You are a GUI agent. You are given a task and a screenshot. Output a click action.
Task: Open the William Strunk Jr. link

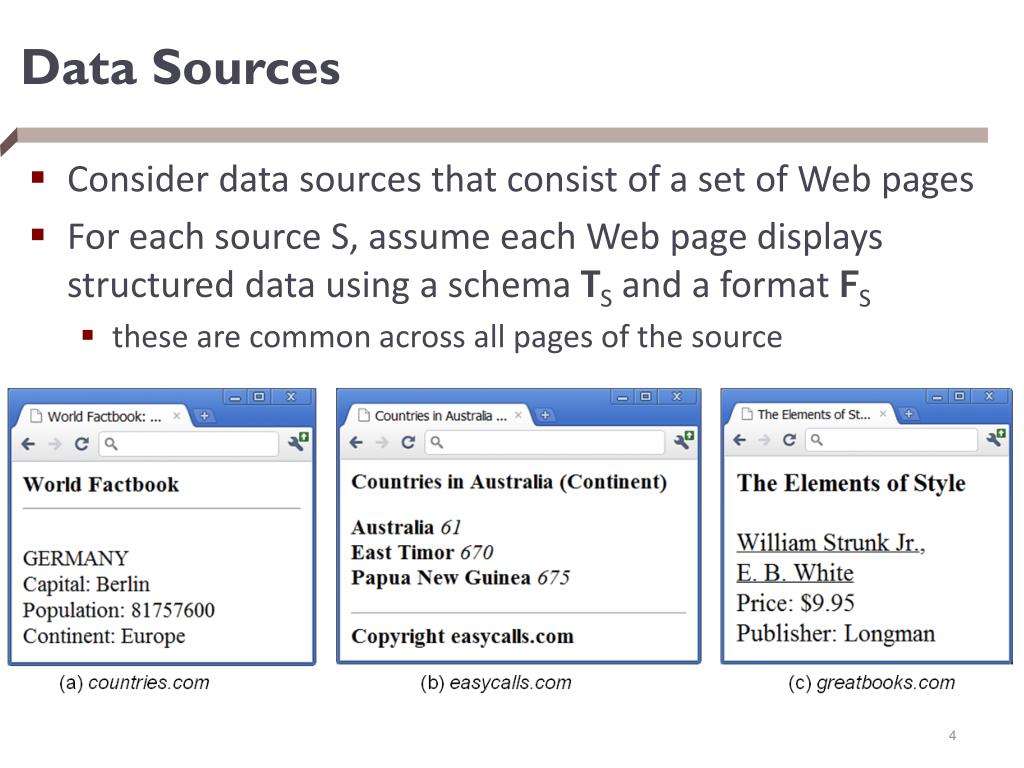(x=831, y=543)
